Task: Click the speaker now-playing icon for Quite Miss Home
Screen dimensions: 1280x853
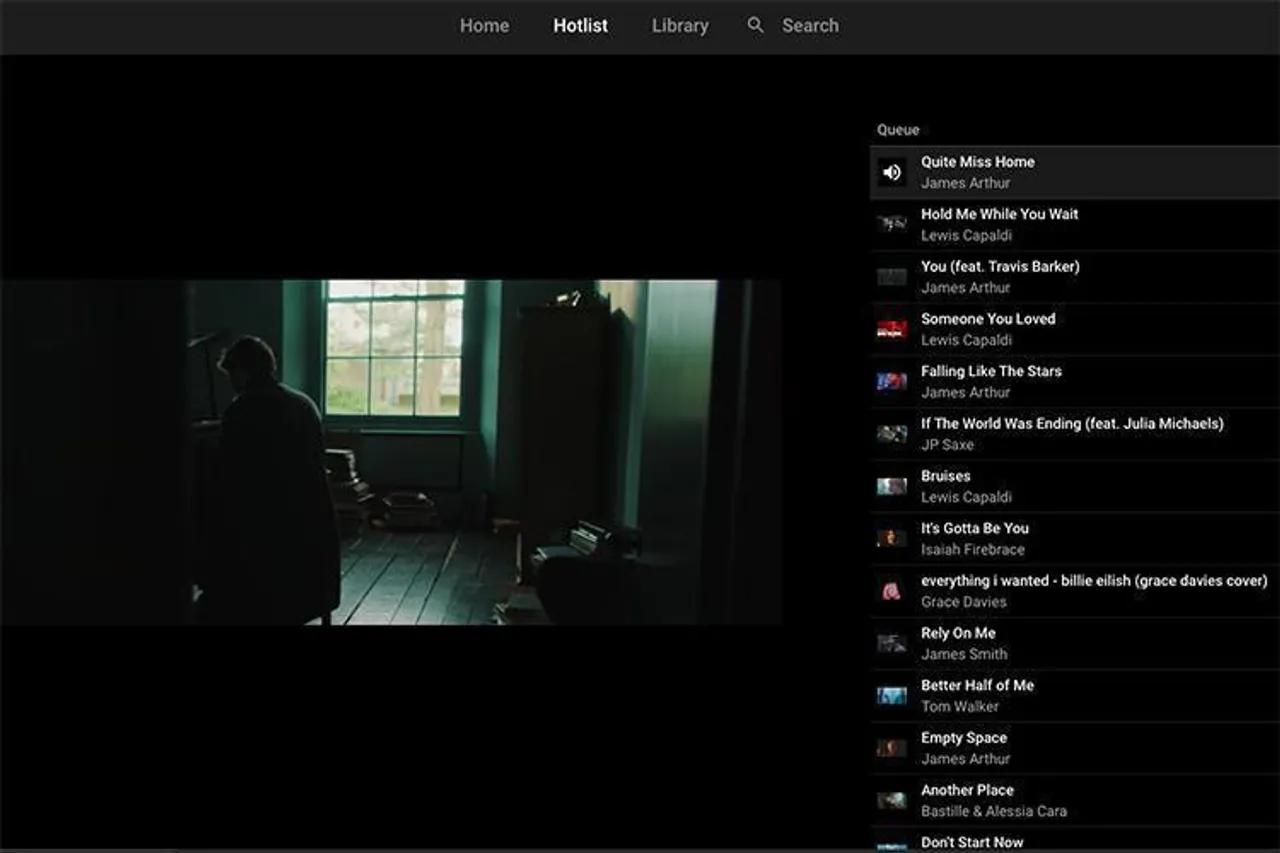Action: pos(892,172)
